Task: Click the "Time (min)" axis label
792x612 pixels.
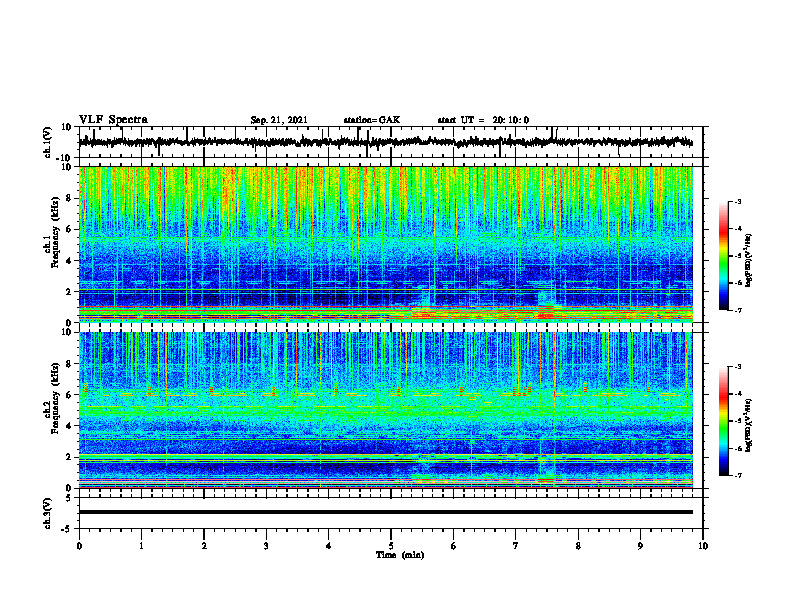Action: pyautogui.click(x=400, y=555)
